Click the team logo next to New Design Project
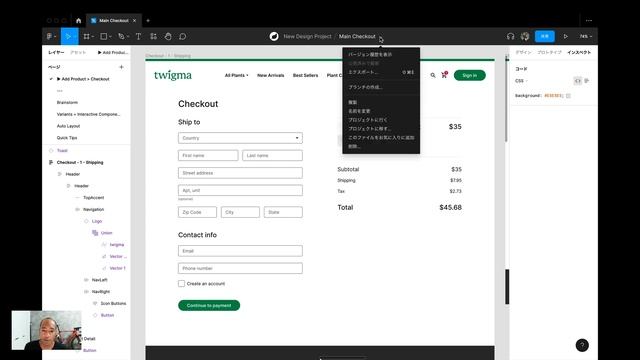Viewport: 640px width, 360px height. pyautogui.click(x=274, y=36)
